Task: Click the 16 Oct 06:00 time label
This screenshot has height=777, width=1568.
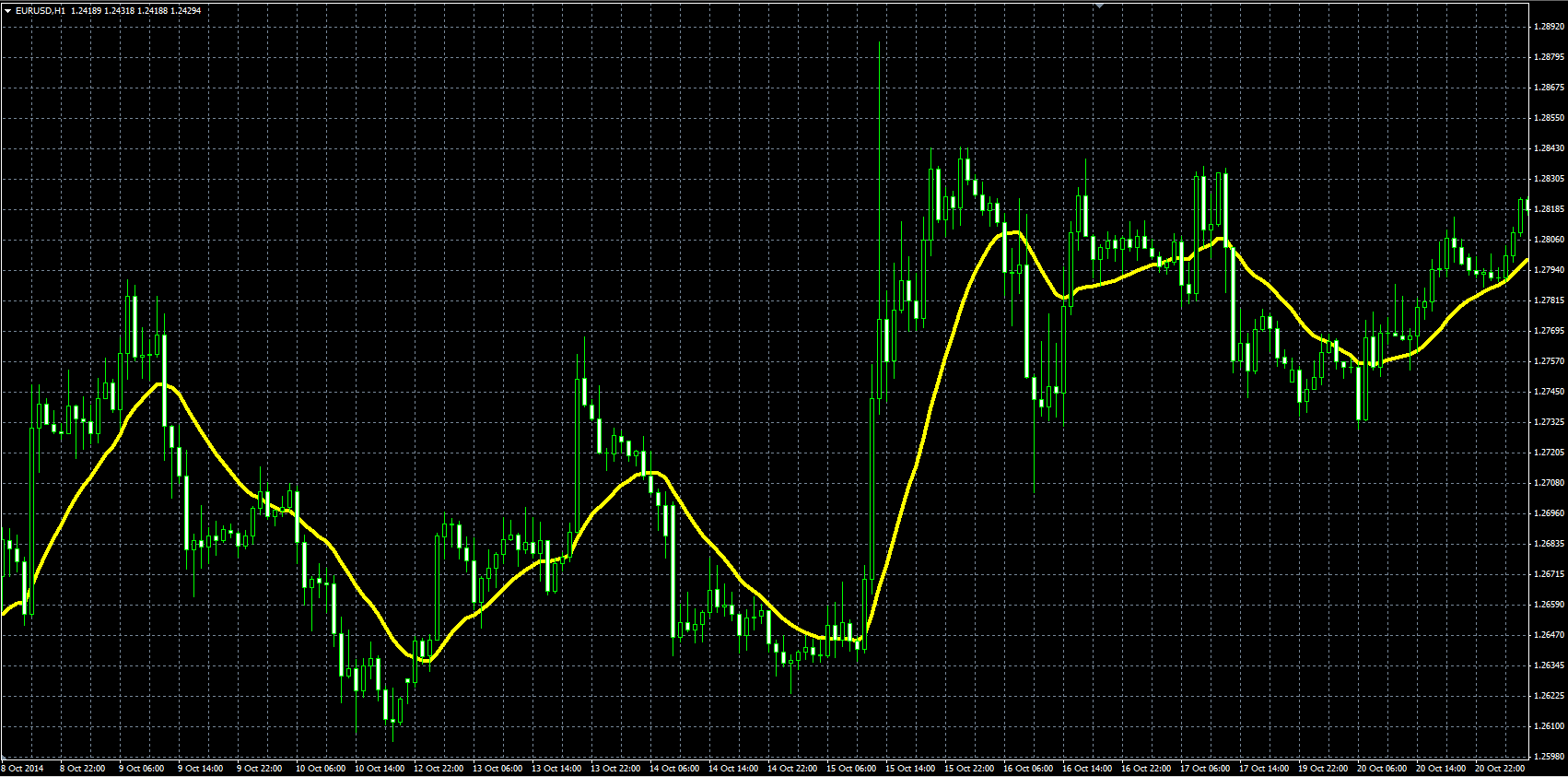Action: (1028, 769)
